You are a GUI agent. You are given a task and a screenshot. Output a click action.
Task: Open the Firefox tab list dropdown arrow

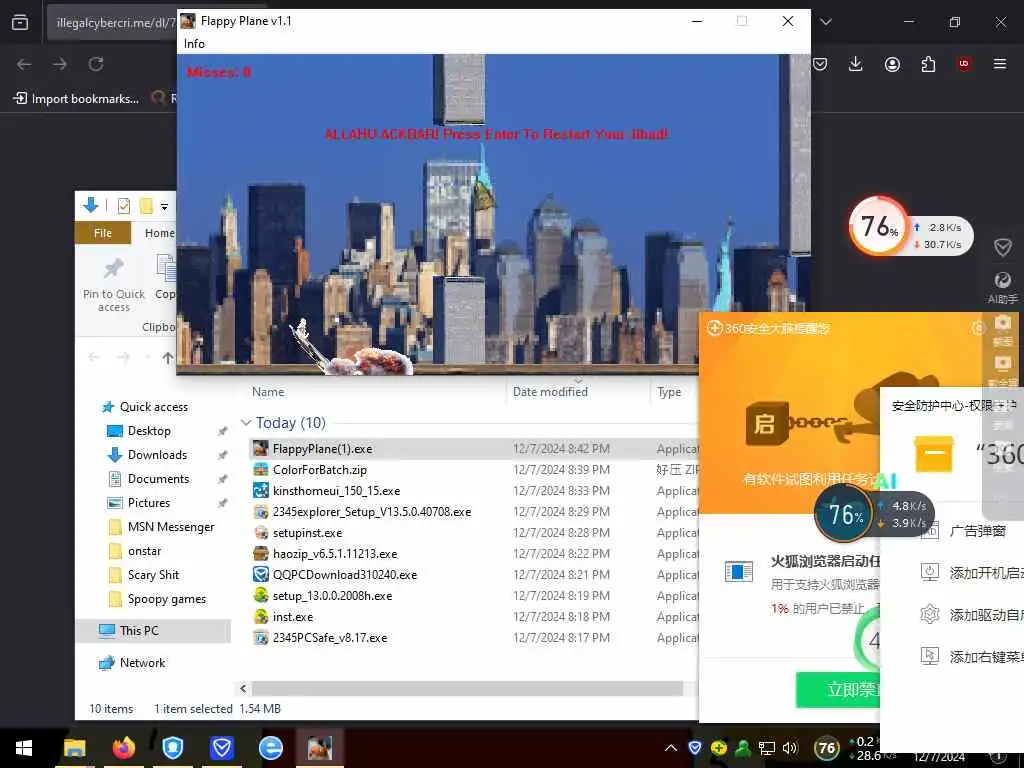click(x=826, y=22)
